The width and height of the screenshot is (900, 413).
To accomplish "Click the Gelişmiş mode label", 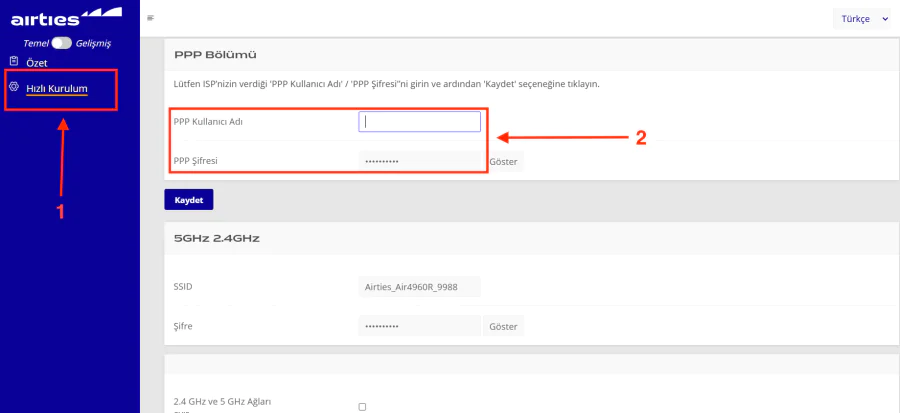I will 94,43.
